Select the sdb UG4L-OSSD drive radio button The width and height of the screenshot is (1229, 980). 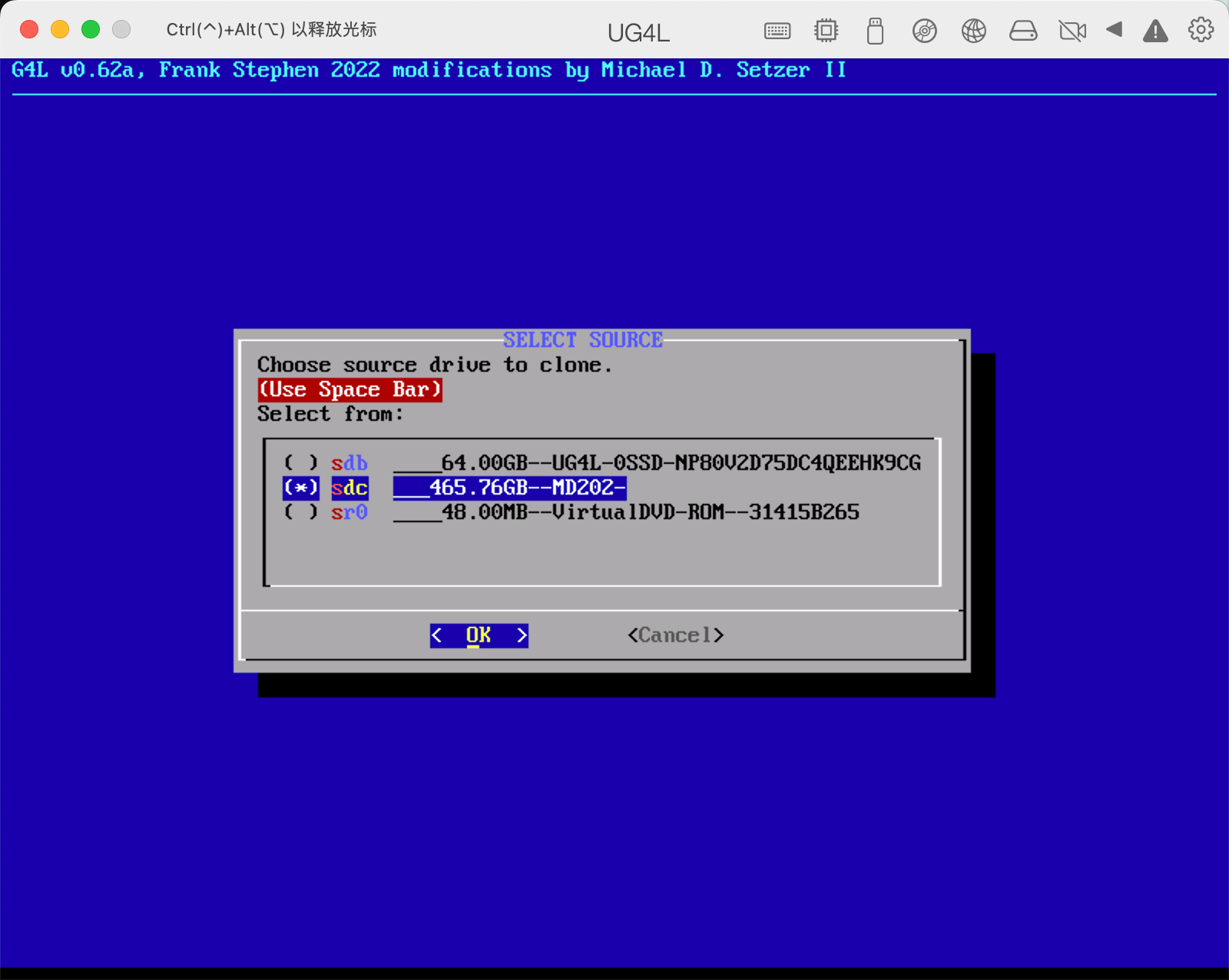300,463
